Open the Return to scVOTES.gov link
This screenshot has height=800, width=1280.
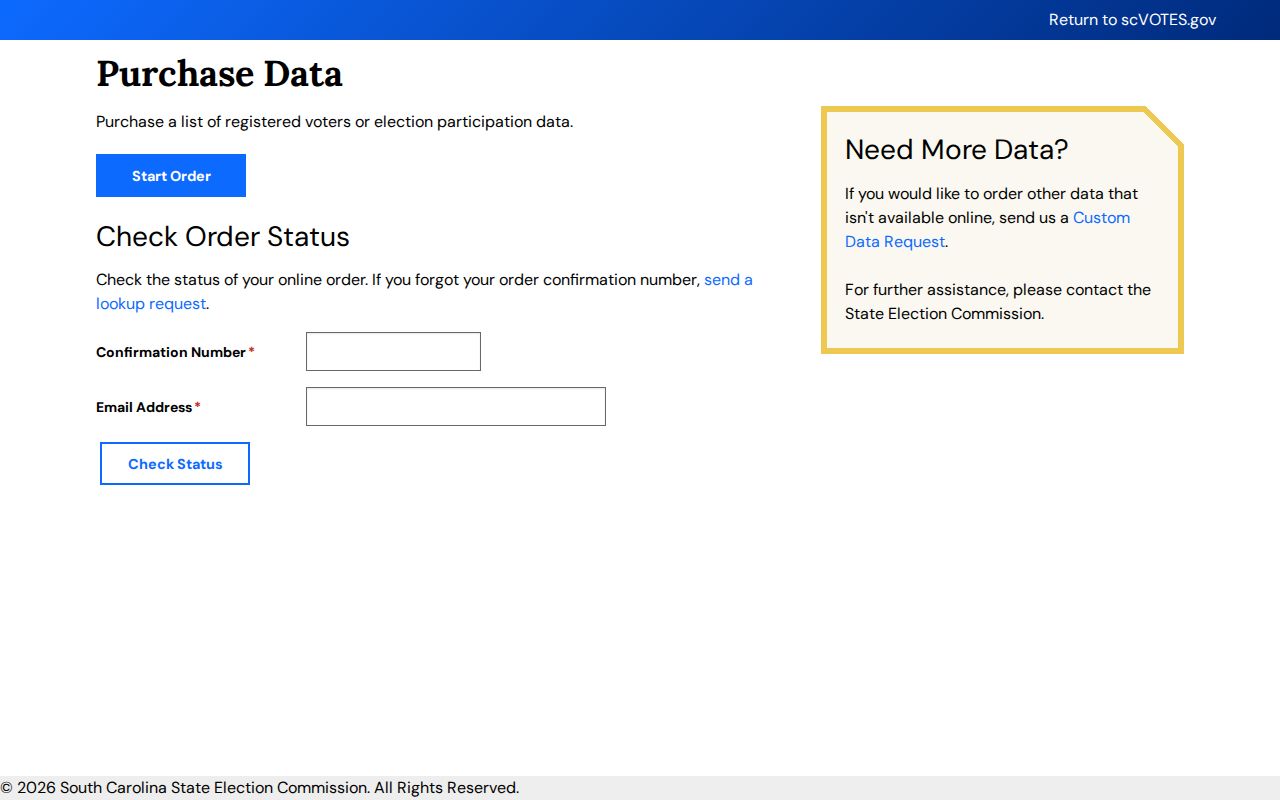(x=1132, y=20)
